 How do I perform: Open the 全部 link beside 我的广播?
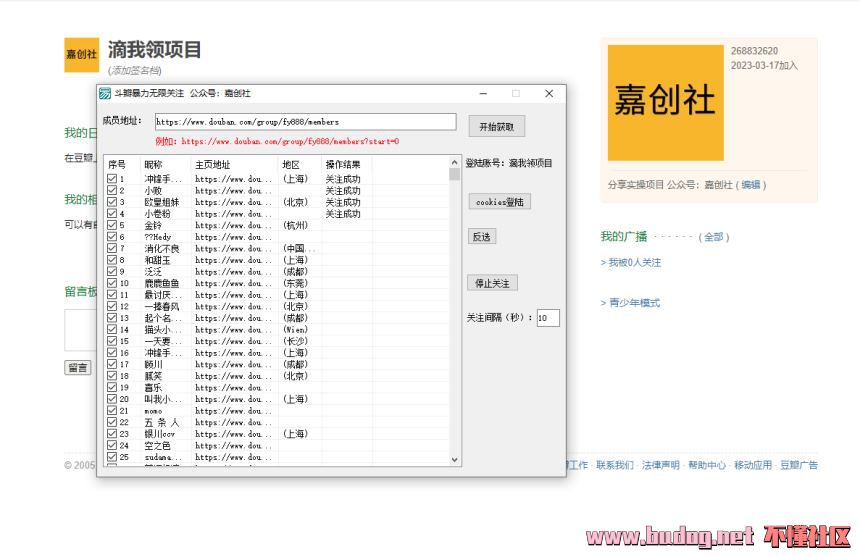coord(714,237)
